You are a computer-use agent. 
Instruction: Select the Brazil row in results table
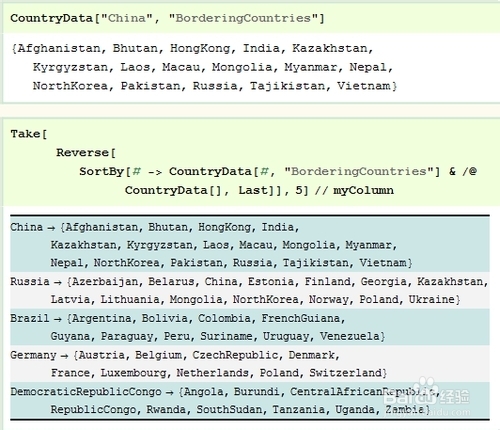tap(250, 327)
